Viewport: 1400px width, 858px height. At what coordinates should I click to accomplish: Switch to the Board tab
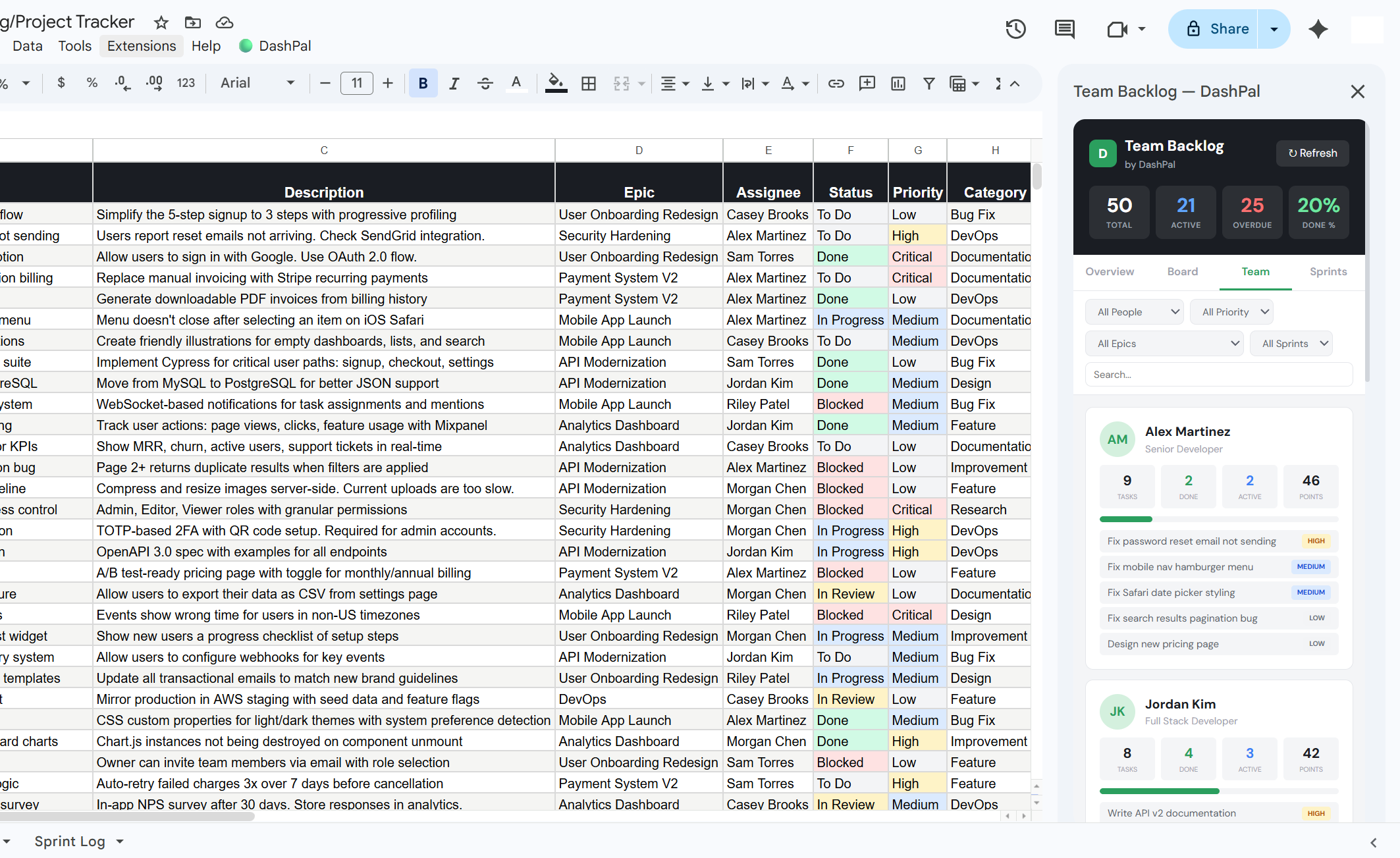(1182, 271)
